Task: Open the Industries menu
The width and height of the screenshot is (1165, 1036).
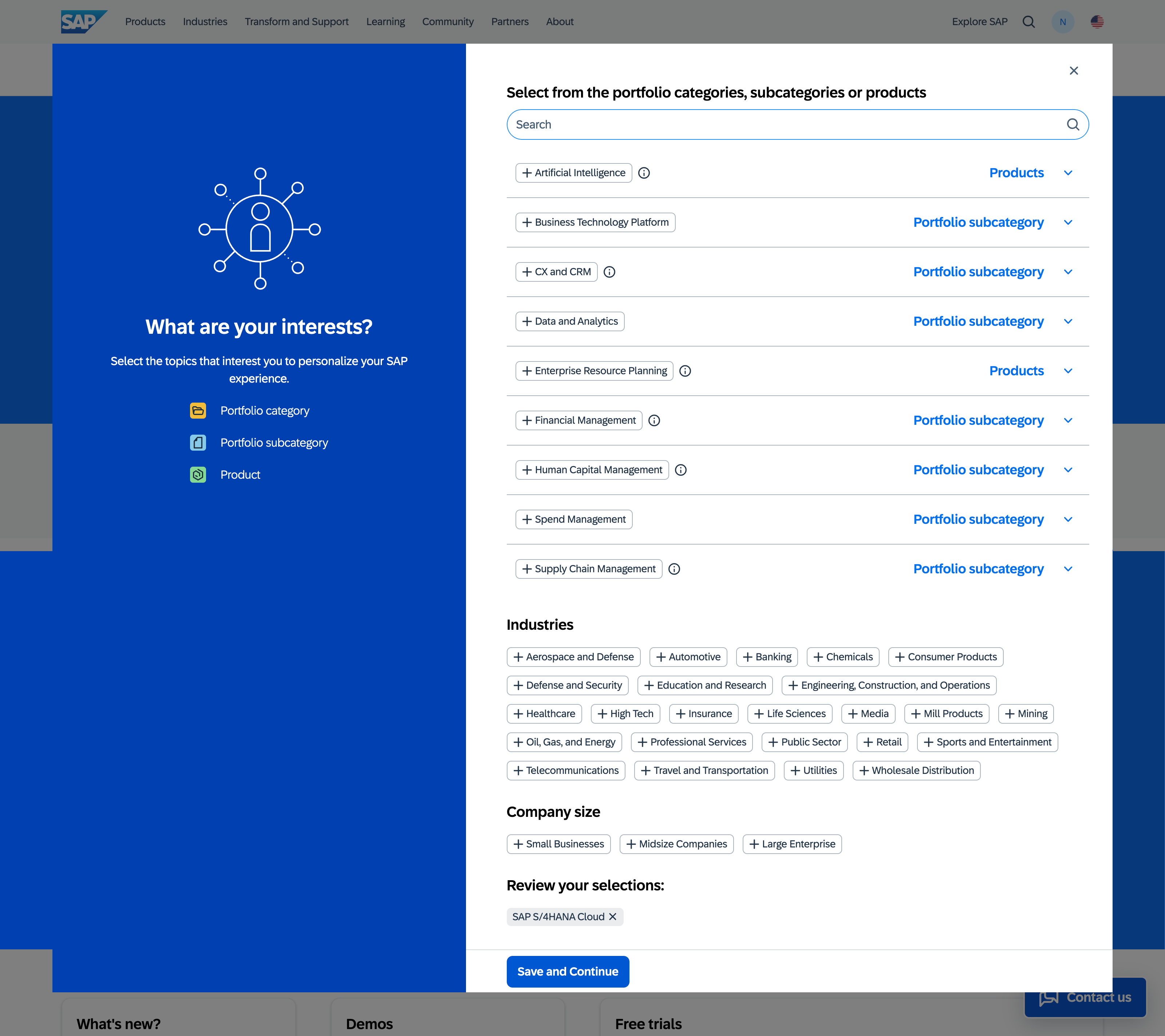Action: tap(205, 21)
